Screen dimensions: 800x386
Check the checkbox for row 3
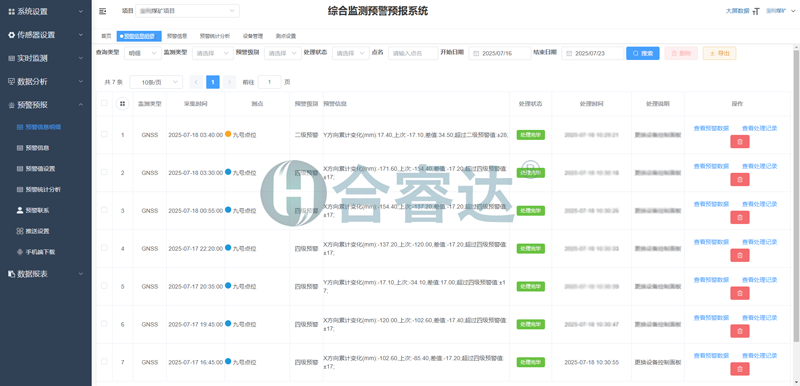click(104, 210)
